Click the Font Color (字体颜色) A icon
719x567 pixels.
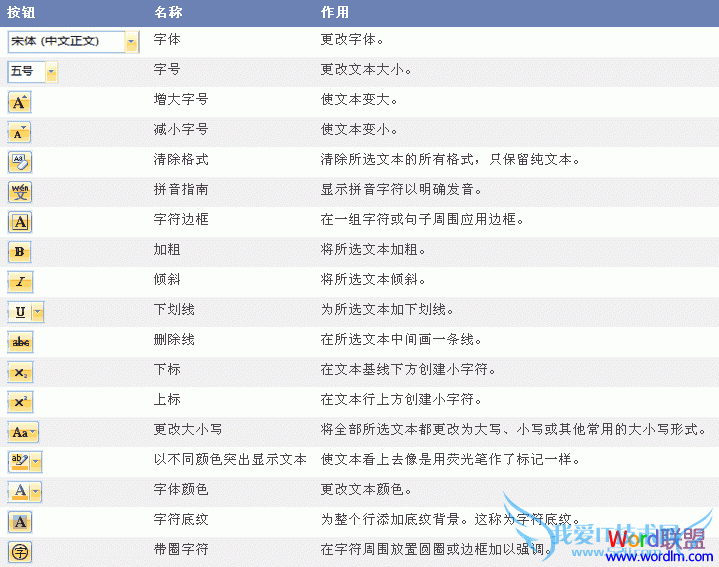tap(19, 492)
